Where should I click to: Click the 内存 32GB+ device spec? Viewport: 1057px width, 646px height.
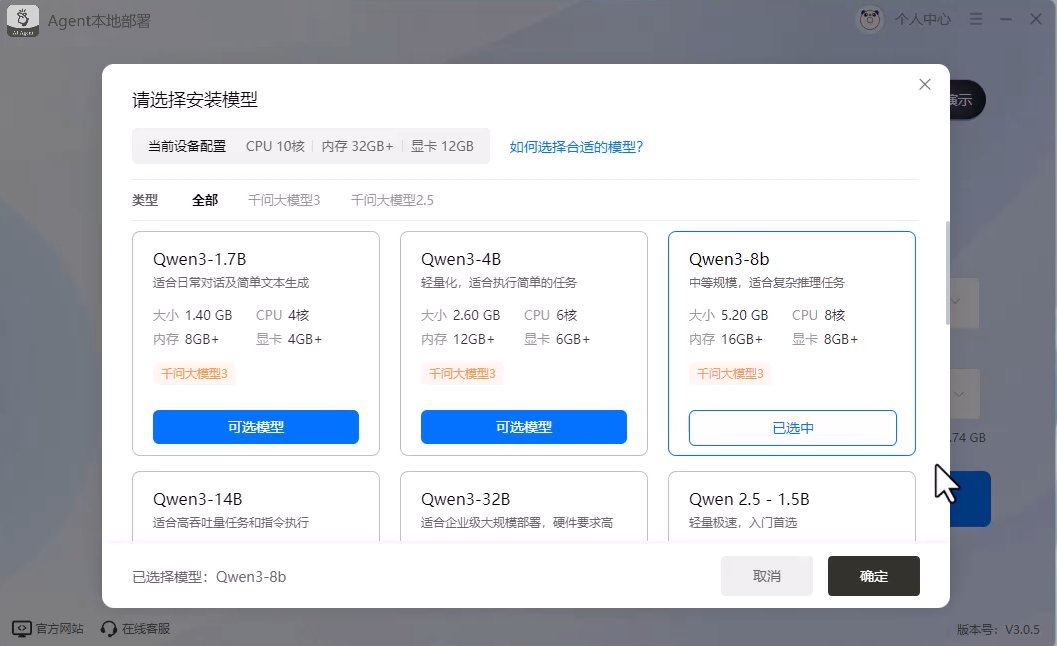coord(357,146)
